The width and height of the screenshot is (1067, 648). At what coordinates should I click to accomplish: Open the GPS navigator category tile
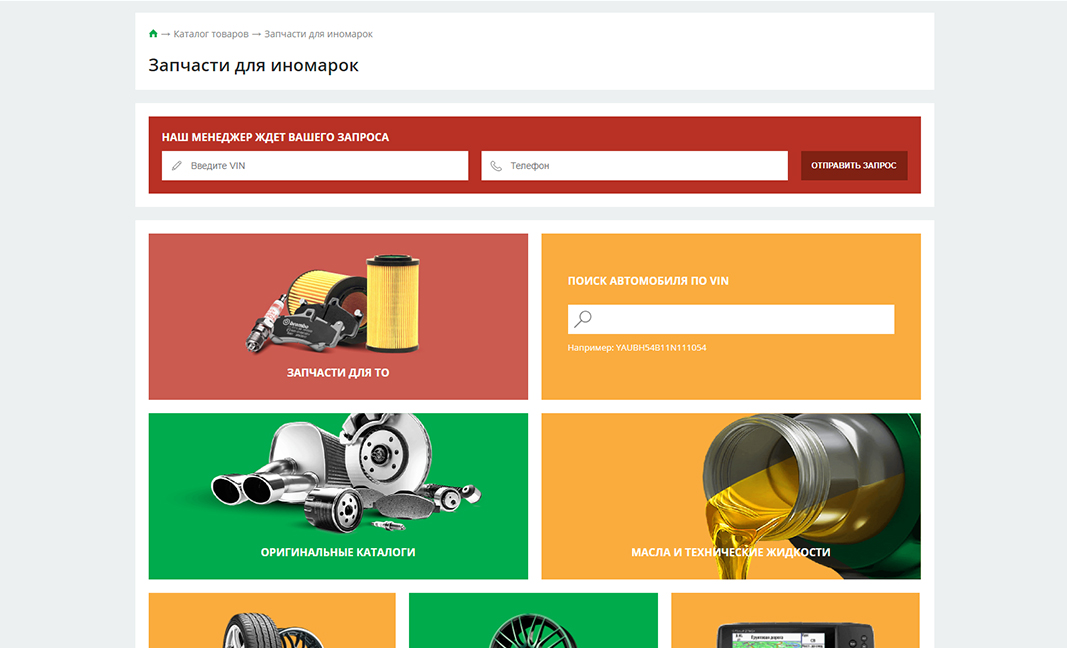pyautogui.click(x=795, y=620)
